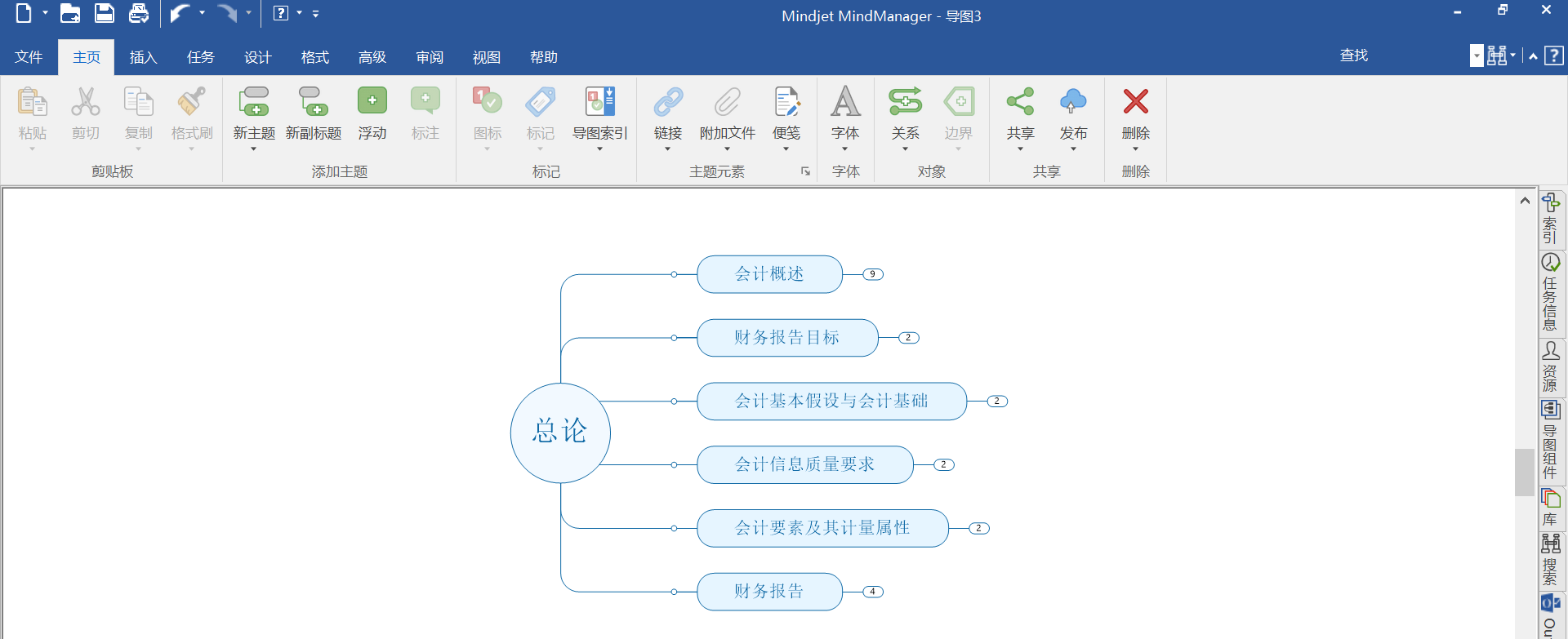Click the 复制 (Copy) icon

(138, 102)
